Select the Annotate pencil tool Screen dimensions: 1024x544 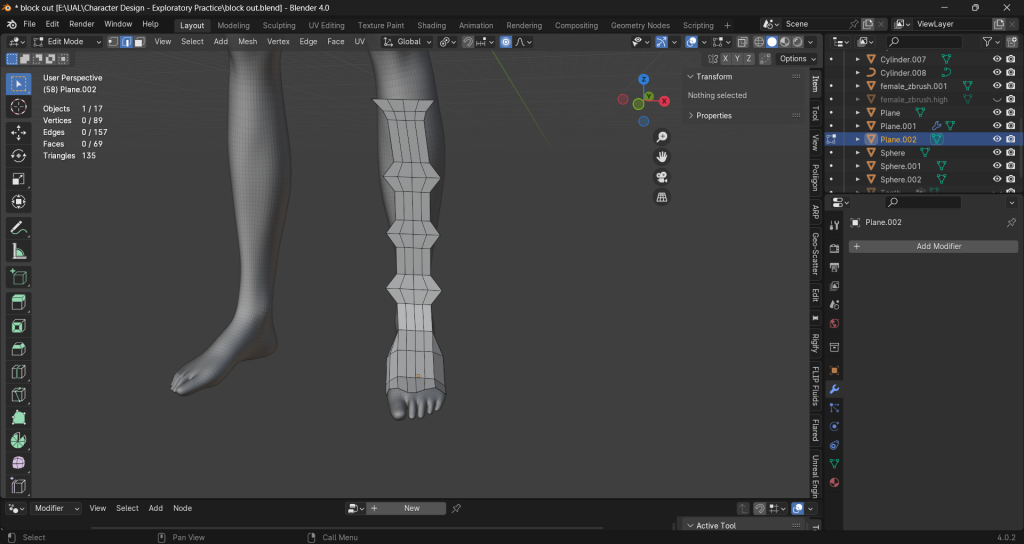point(18,228)
